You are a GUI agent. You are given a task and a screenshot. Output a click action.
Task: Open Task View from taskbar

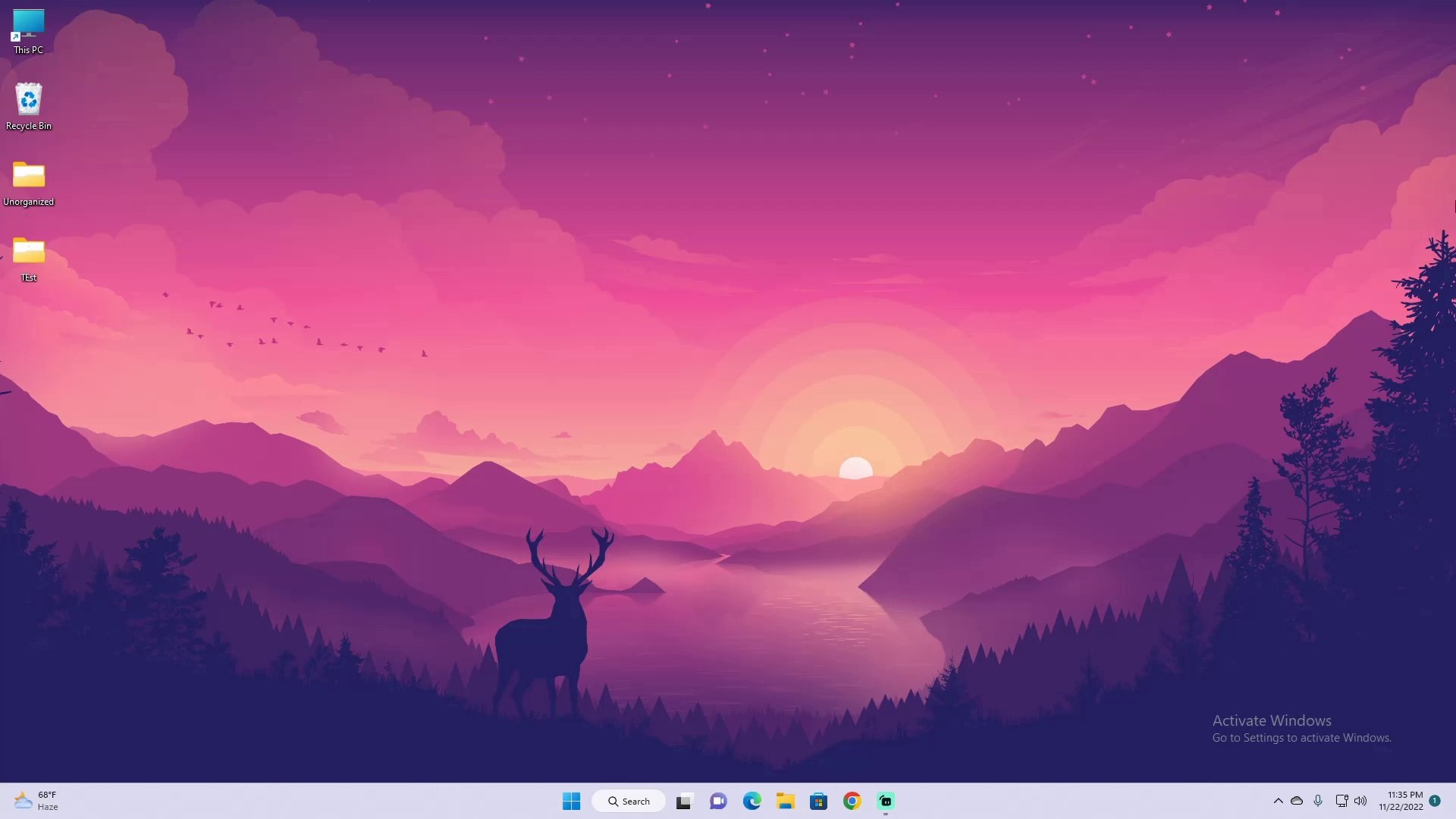coord(684,801)
